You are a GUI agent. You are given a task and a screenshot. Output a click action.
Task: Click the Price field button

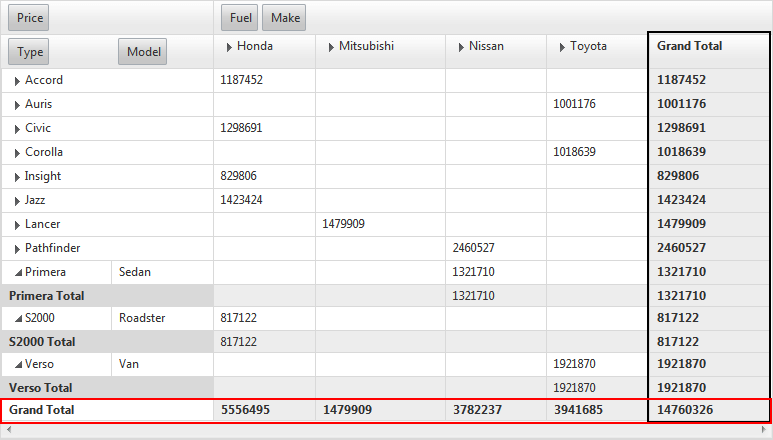[29, 18]
